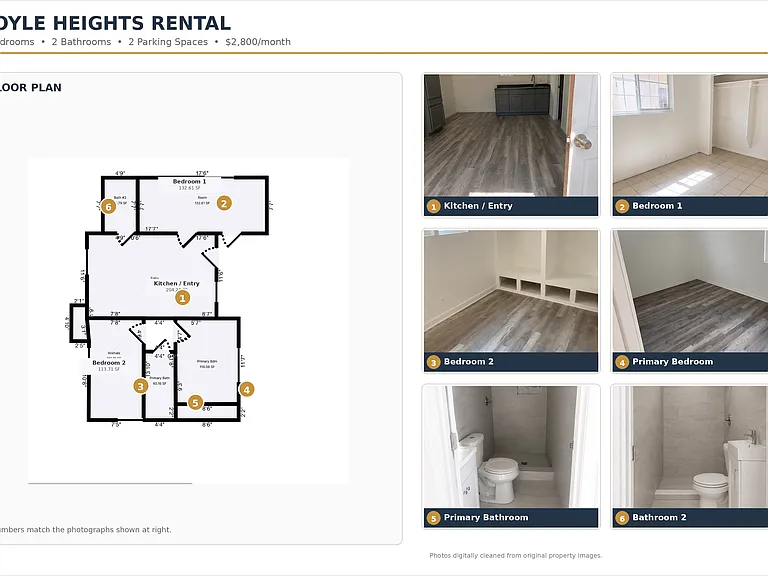Click number badge in Kitchen / Entry caption
The height and width of the screenshot is (576, 768).
(x=433, y=207)
